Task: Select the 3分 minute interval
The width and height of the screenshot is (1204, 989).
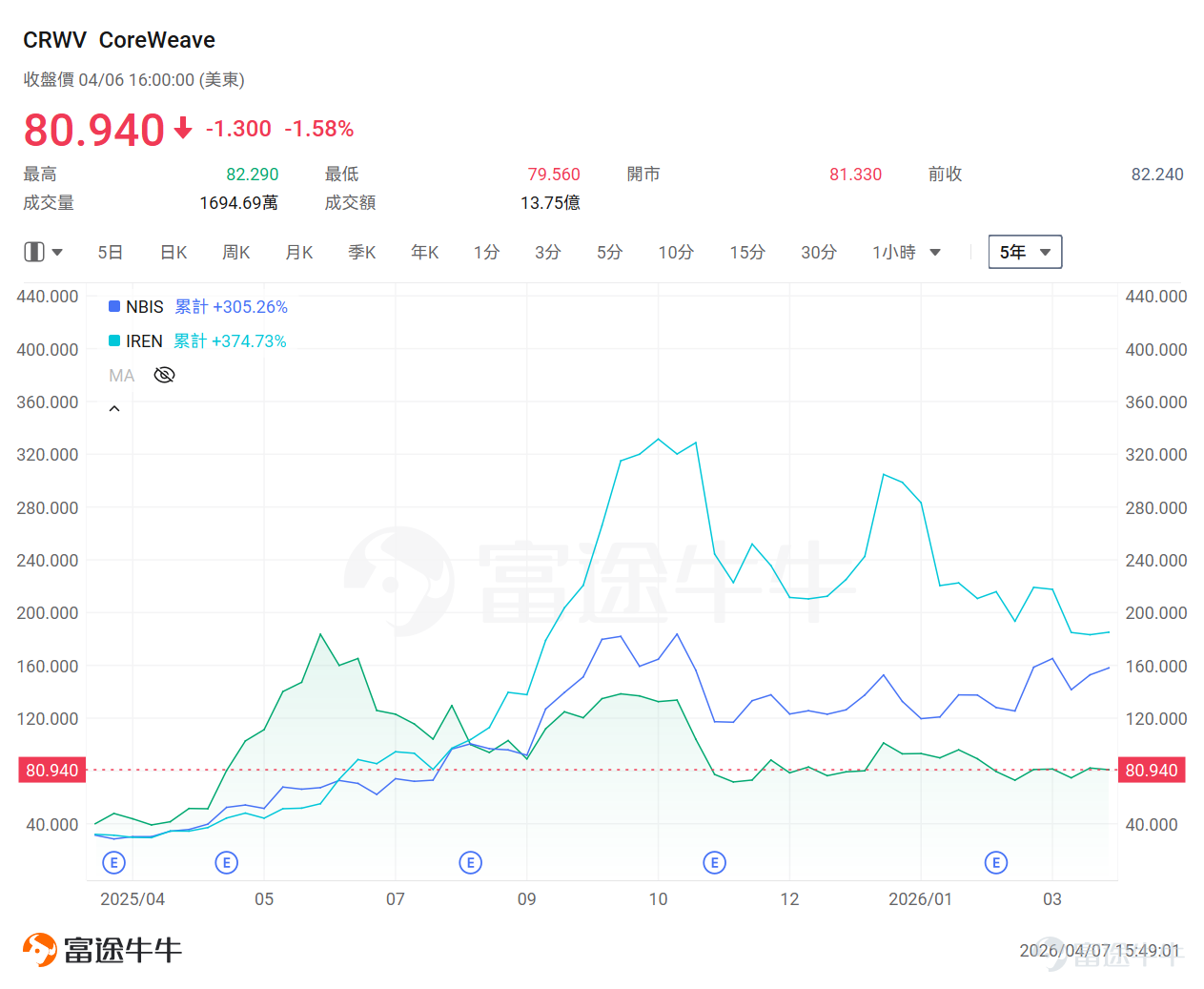Action: pos(548,253)
